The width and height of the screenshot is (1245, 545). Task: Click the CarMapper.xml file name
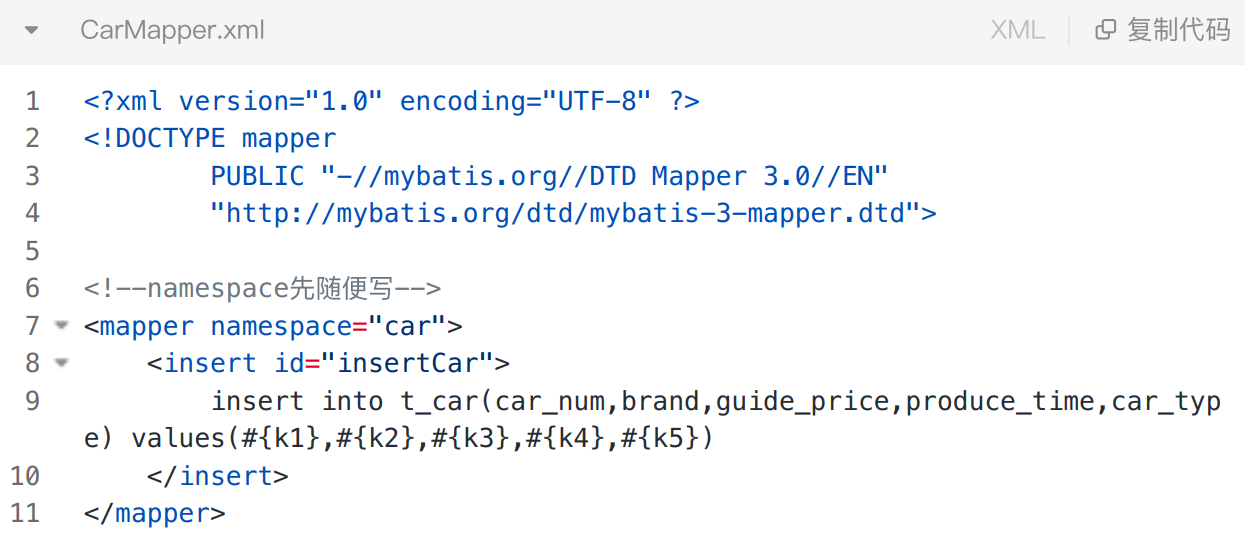click(x=172, y=30)
